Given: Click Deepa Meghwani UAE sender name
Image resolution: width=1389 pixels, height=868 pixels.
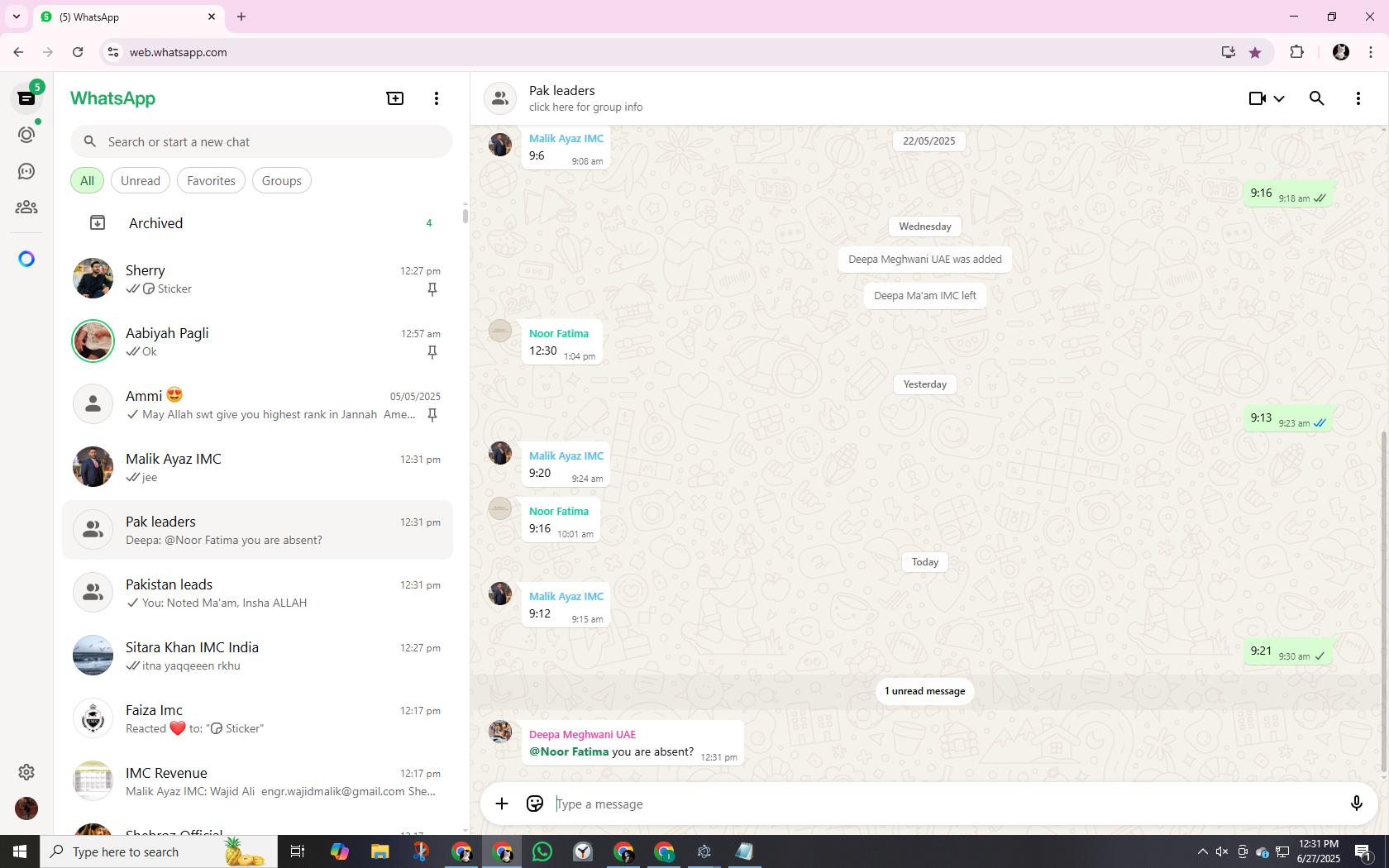Looking at the screenshot, I should click(582, 734).
